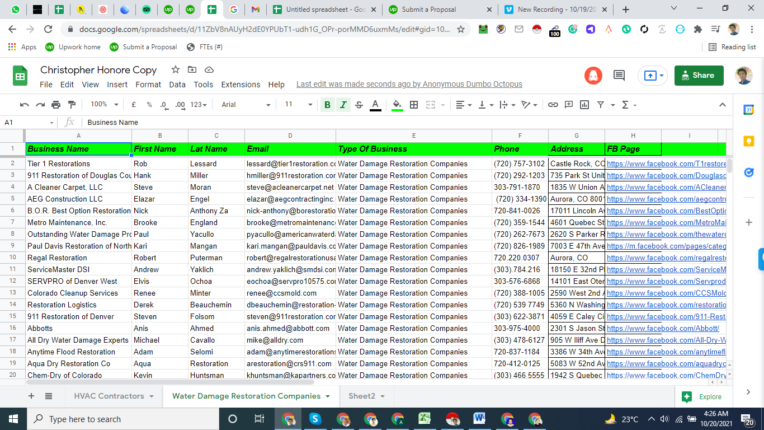Print the spreadsheet using the printer icon
The image size is (764, 430).
point(56,105)
